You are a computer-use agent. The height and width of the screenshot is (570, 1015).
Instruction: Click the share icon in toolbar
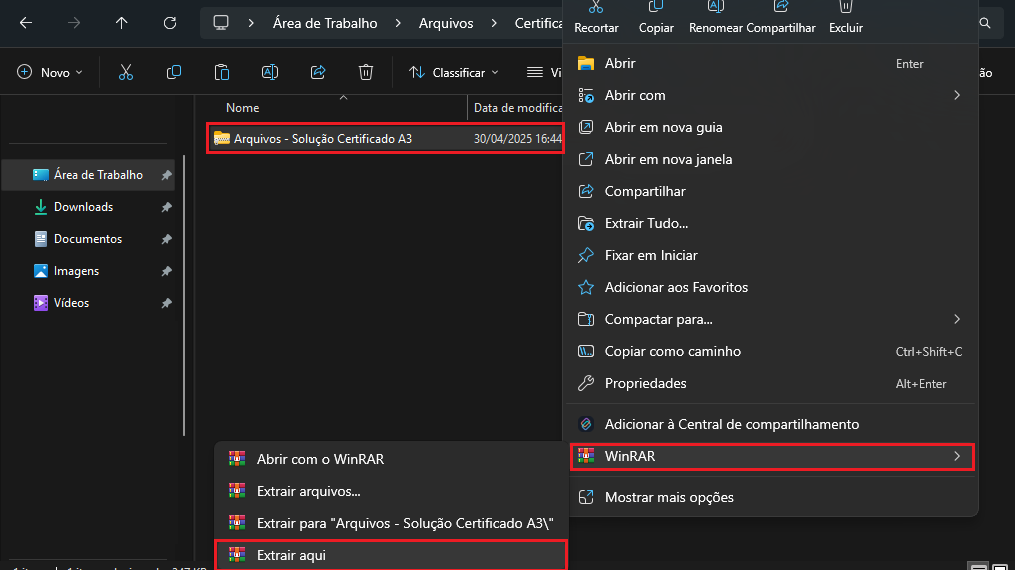[x=318, y=72]
